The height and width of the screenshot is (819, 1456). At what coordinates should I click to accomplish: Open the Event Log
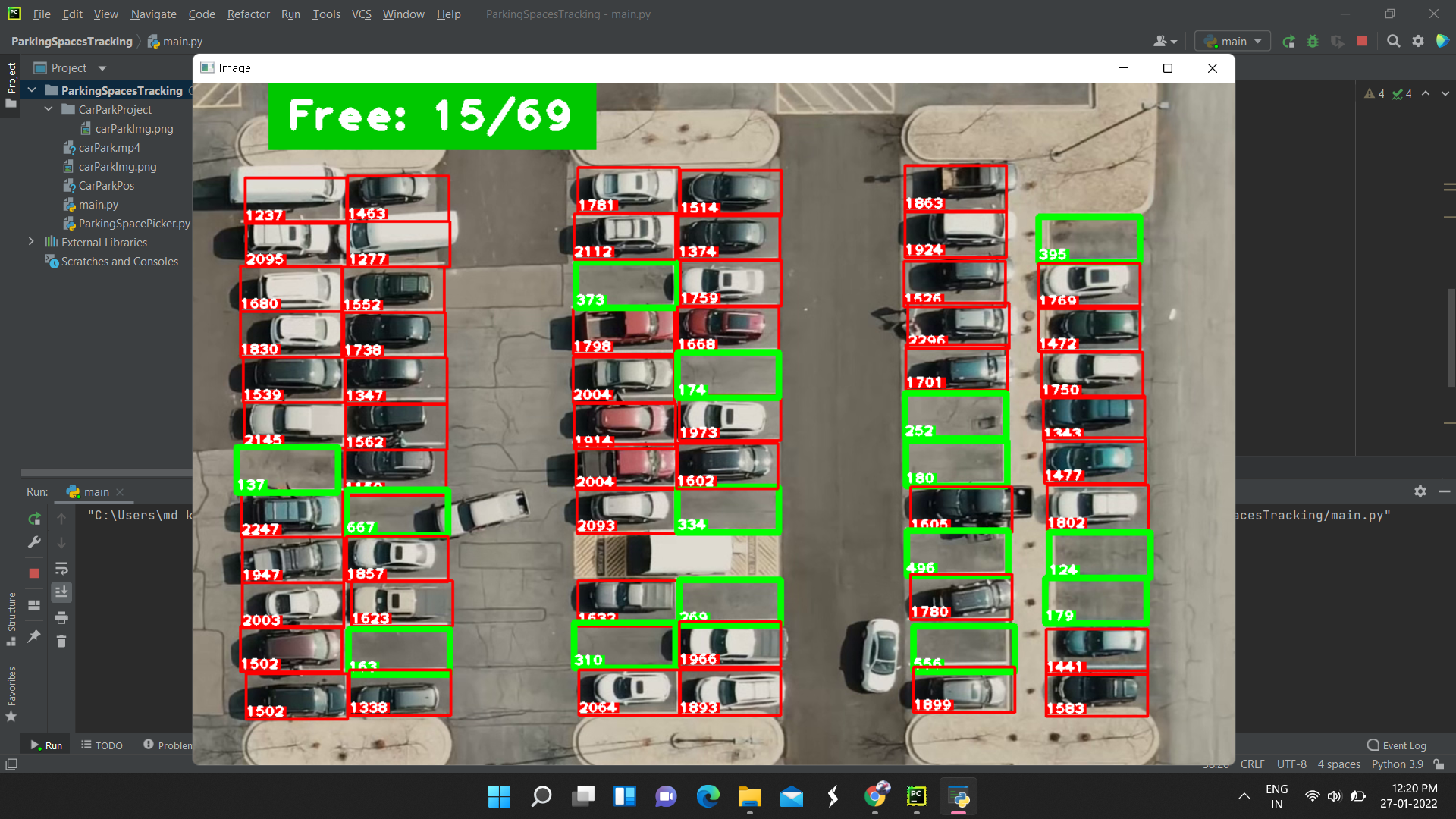point(1396,745)
